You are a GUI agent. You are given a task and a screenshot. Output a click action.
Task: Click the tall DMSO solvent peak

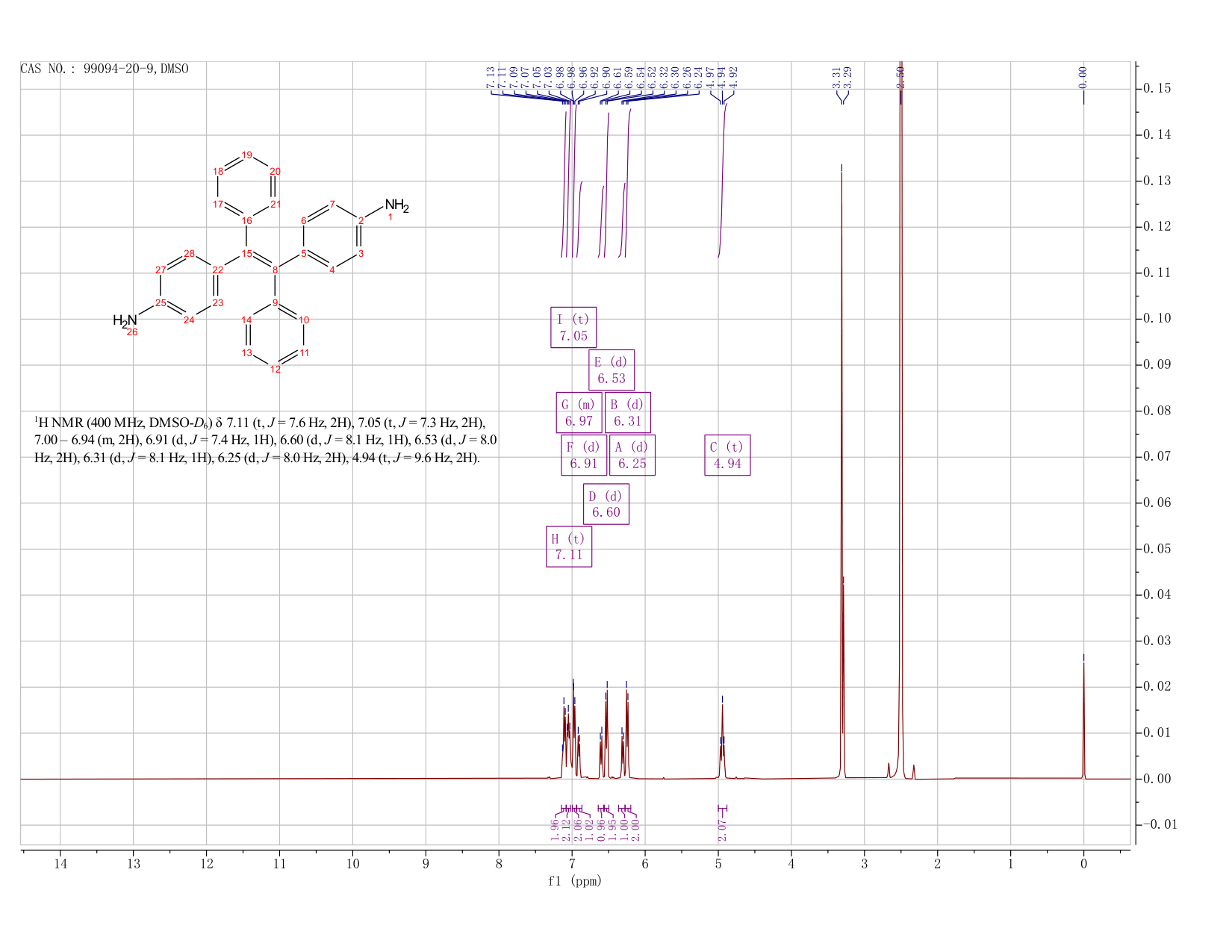pyautogui.click(x=901, y=418)
